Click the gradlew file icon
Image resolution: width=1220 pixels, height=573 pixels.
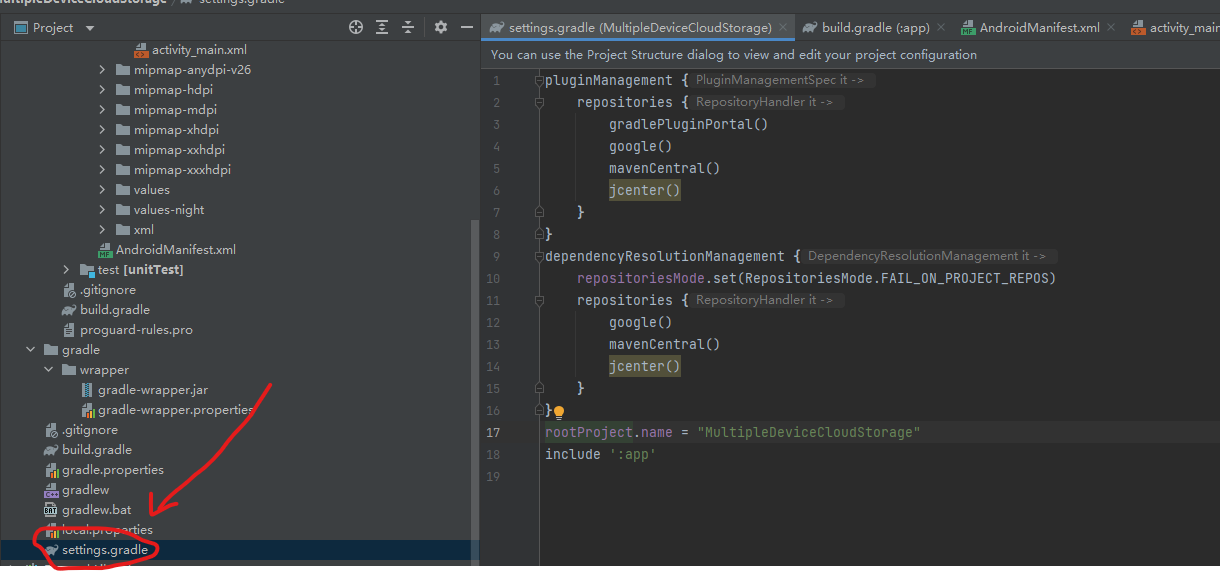point(52,490)
